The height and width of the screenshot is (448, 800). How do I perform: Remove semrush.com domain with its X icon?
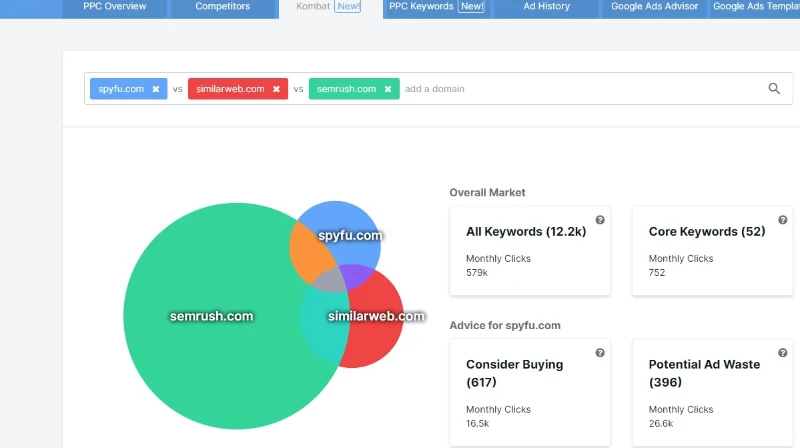coord(388,89)
